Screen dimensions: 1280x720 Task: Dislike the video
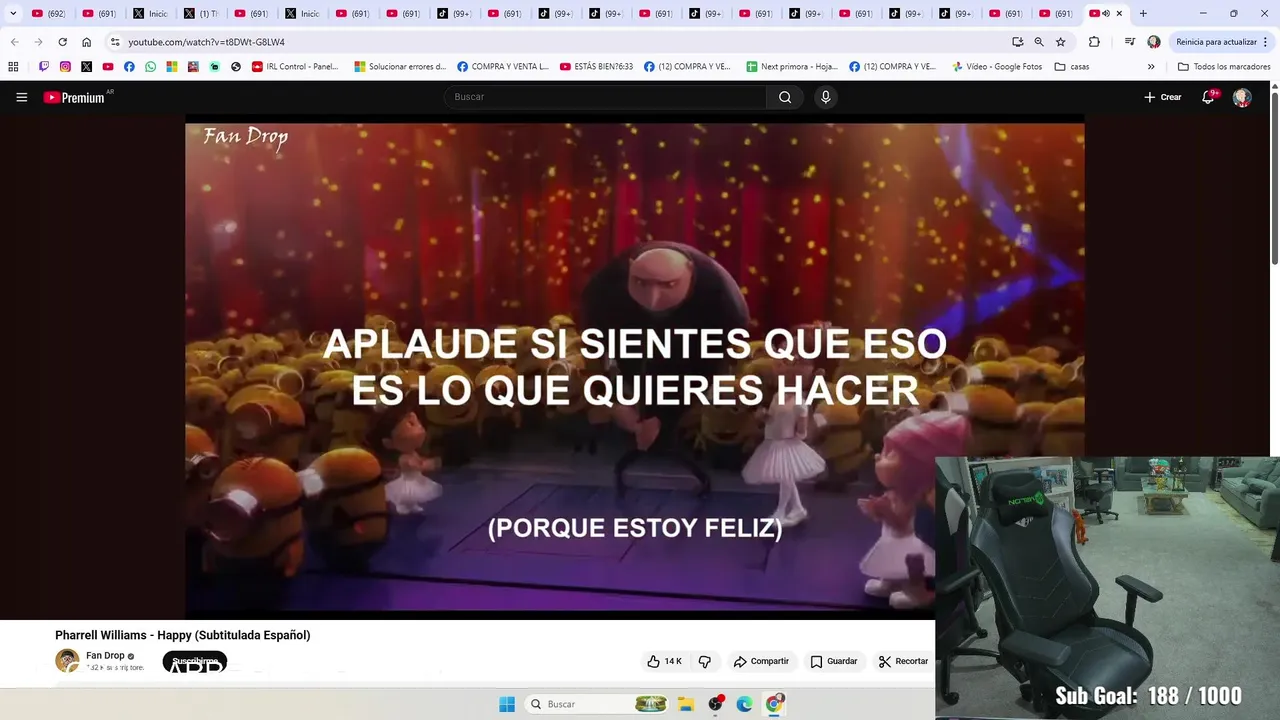click(x=705, y=661)
